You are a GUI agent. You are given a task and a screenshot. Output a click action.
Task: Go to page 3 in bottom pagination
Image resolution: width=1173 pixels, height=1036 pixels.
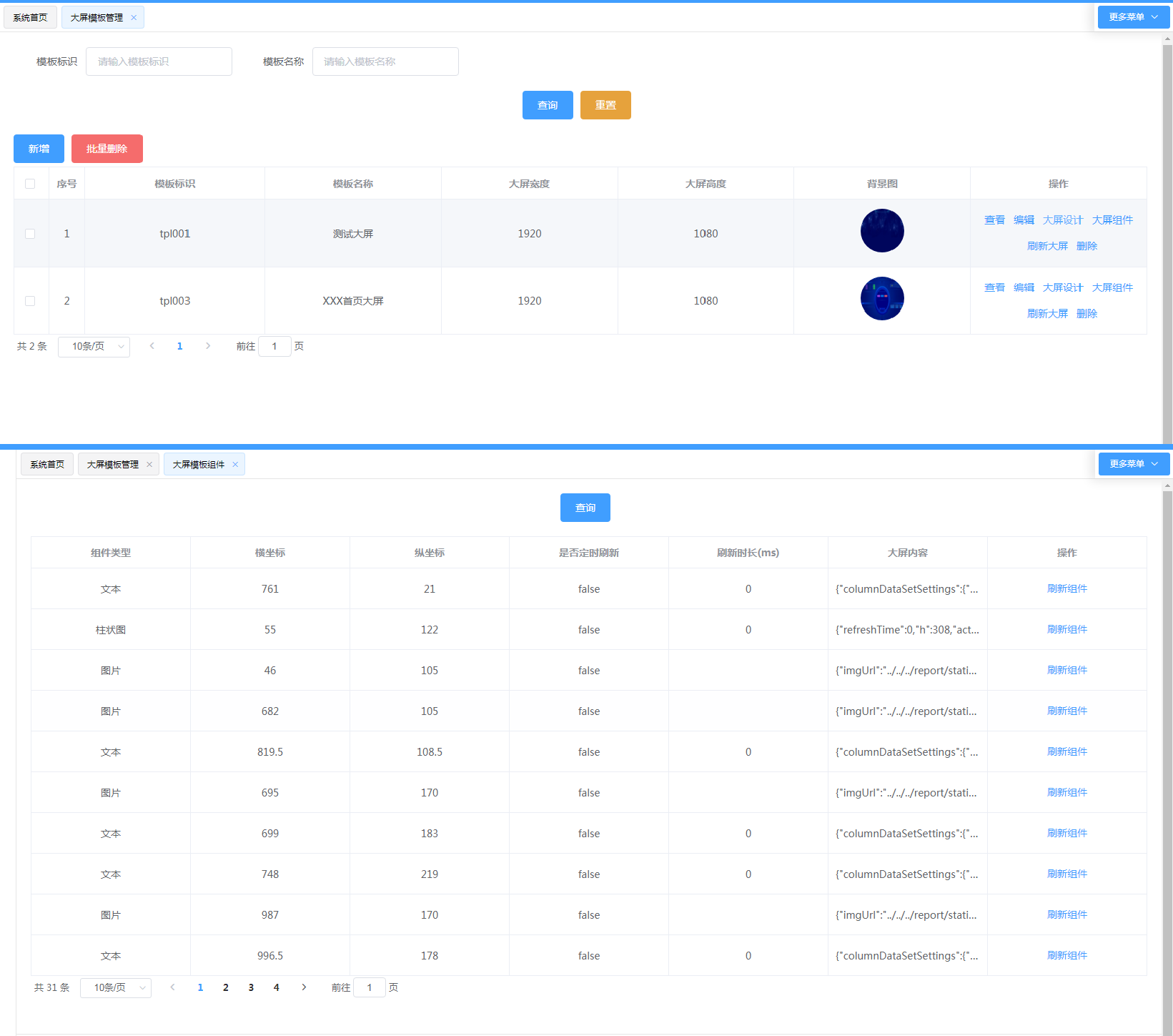click(x=251, y=987)
